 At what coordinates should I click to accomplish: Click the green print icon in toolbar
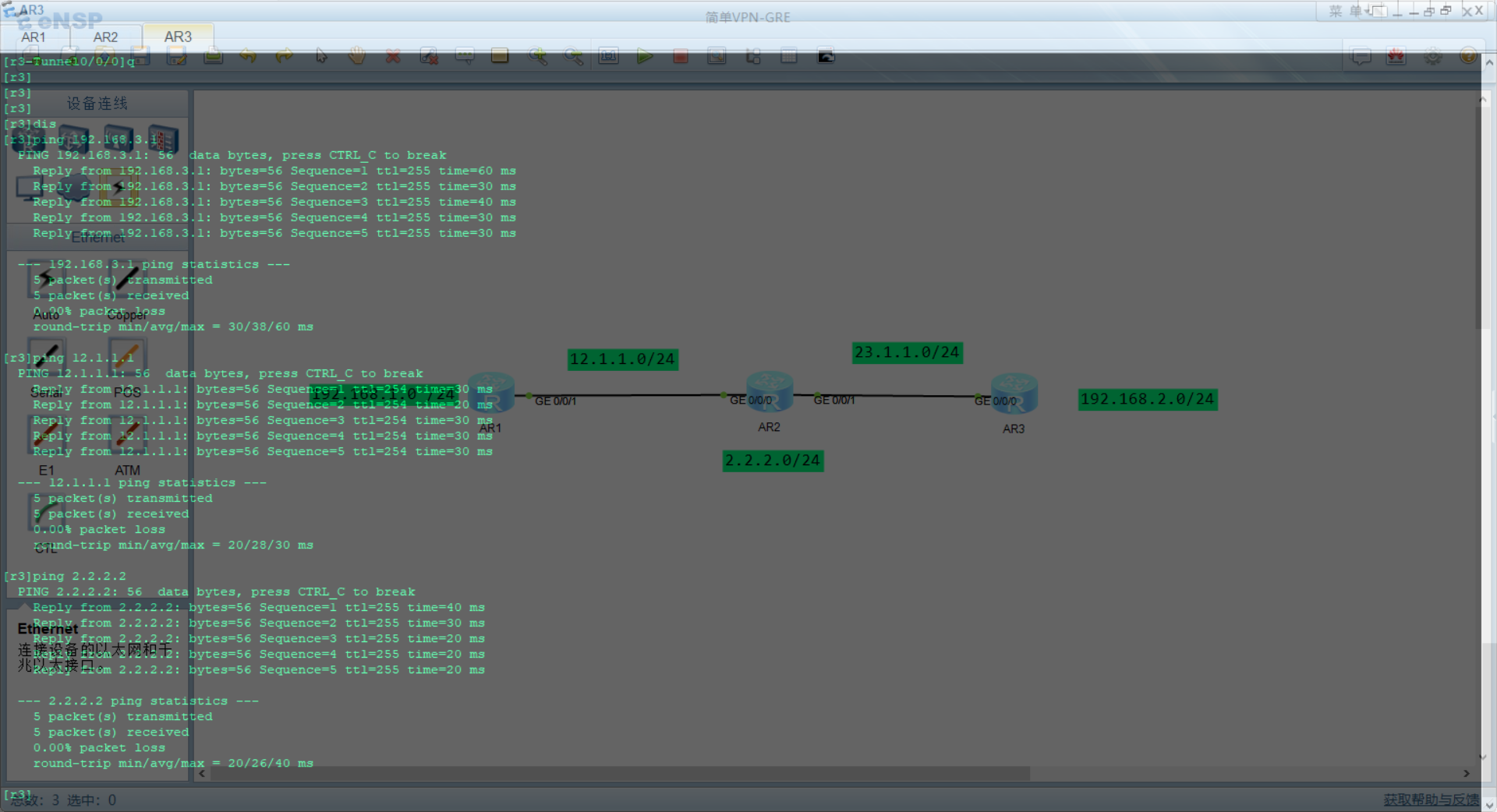pyautogui.click(x=213, y=56)
